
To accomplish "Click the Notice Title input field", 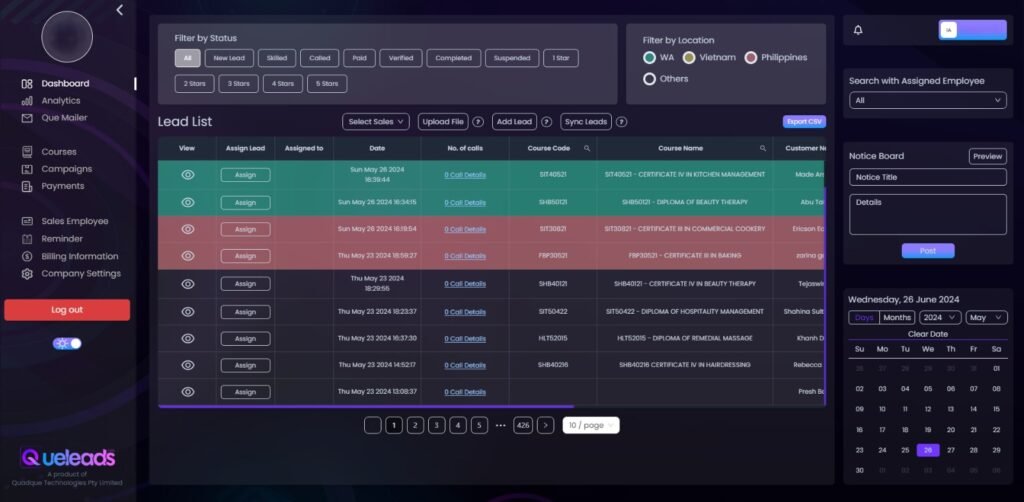I will tap(927, 177).
